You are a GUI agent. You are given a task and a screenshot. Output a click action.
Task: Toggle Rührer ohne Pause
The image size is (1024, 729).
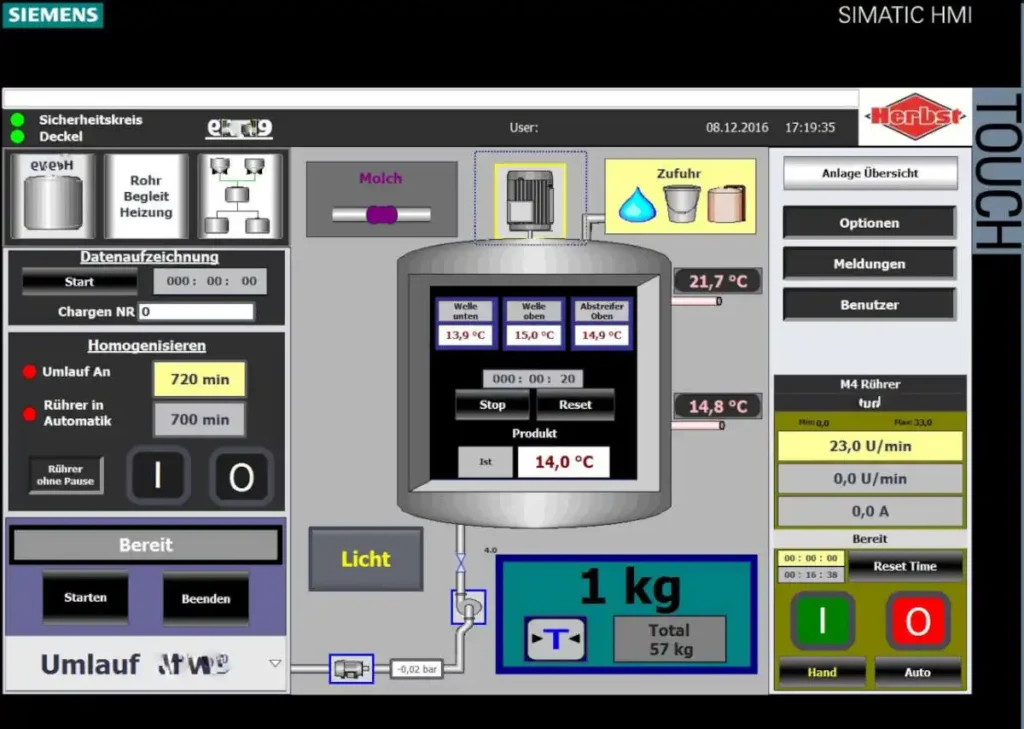tap(65, 475)
